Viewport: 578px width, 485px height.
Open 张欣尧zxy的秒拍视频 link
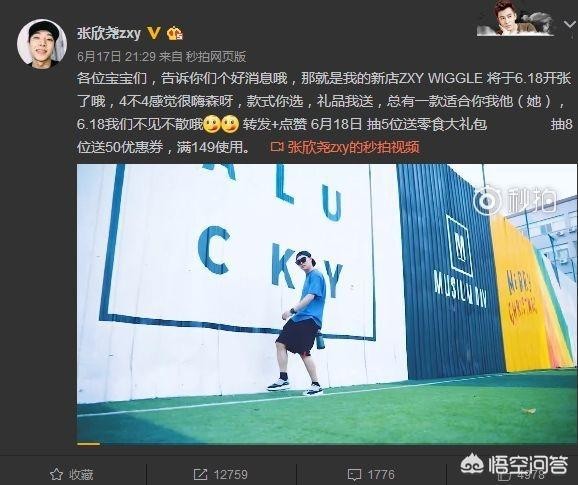354,147
